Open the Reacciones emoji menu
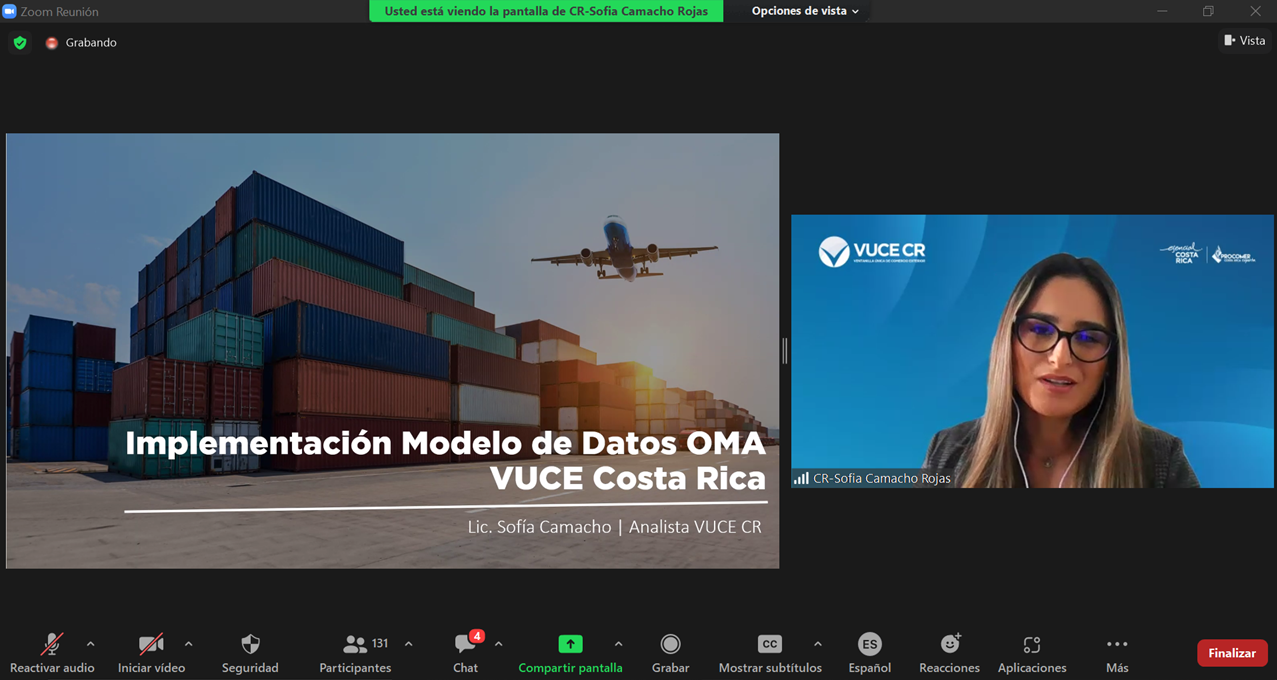1277x680 pixels. pyautogui.click(x=950, y=653)
